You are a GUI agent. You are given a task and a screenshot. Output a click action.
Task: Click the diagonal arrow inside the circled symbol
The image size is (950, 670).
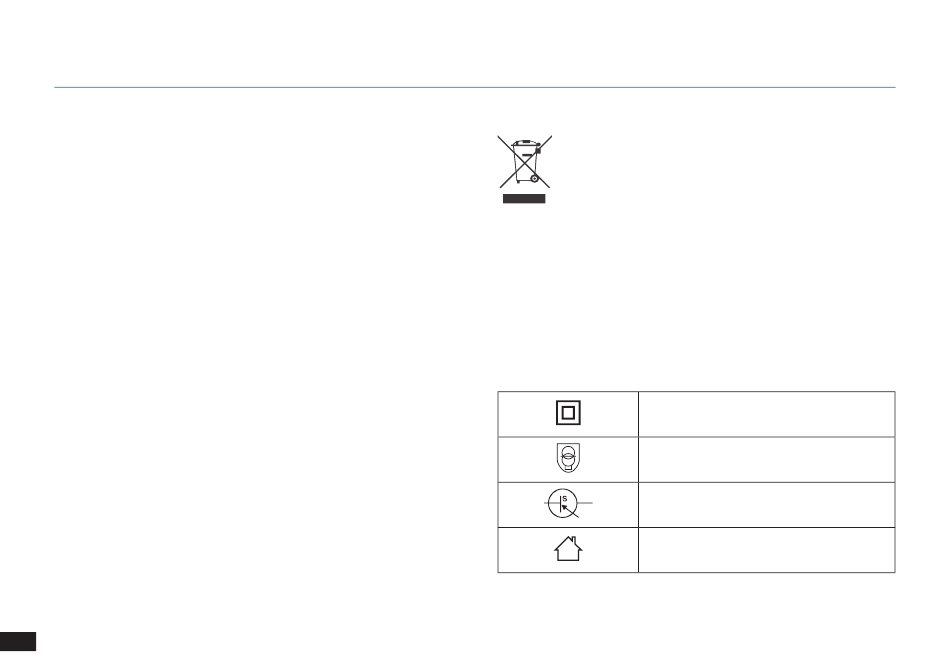[x=570, y=511]
